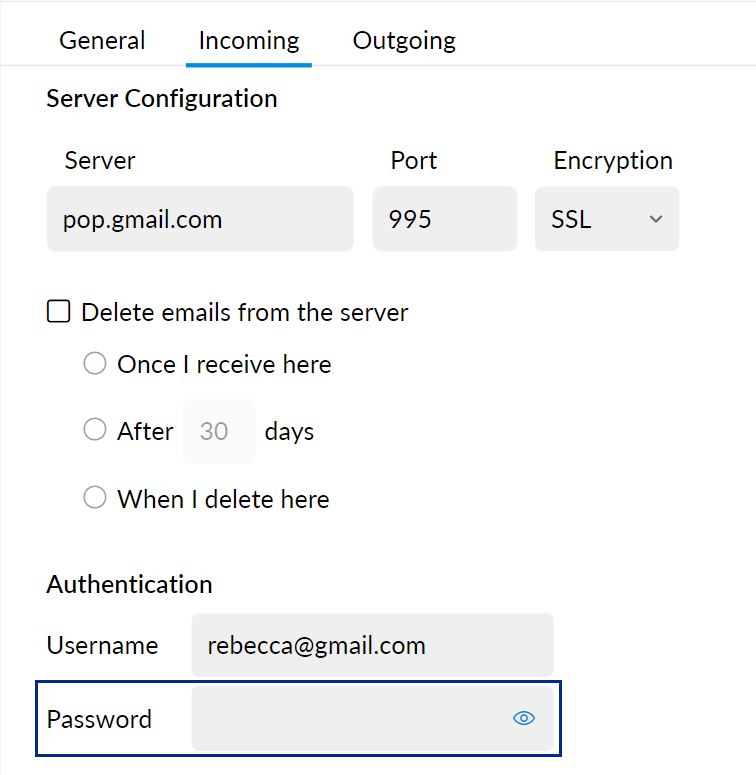756x775 pixels.
Task: Click the Password label text
Action: pos(99,719)
